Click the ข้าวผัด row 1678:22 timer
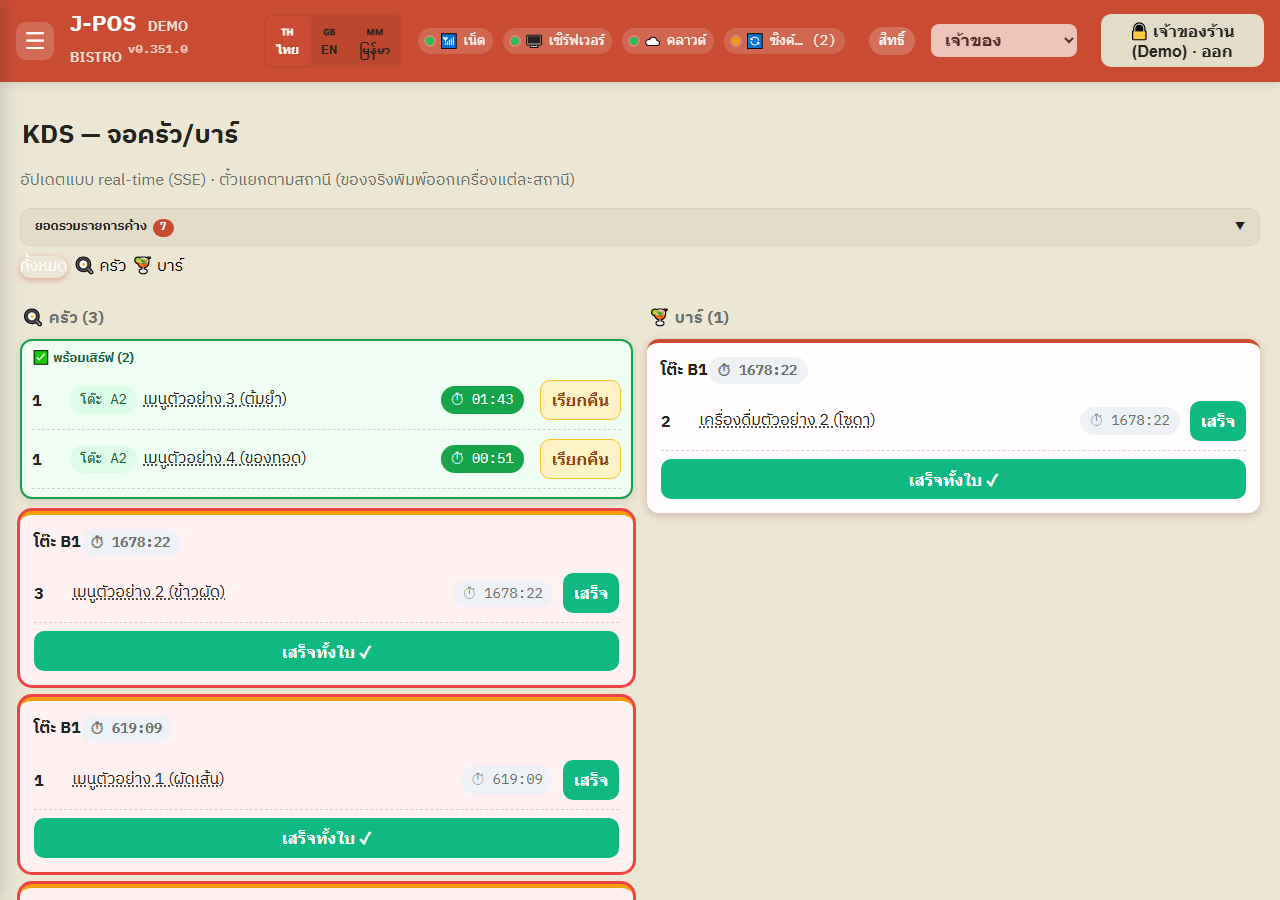1280x900 pixels. click(503, 593)
